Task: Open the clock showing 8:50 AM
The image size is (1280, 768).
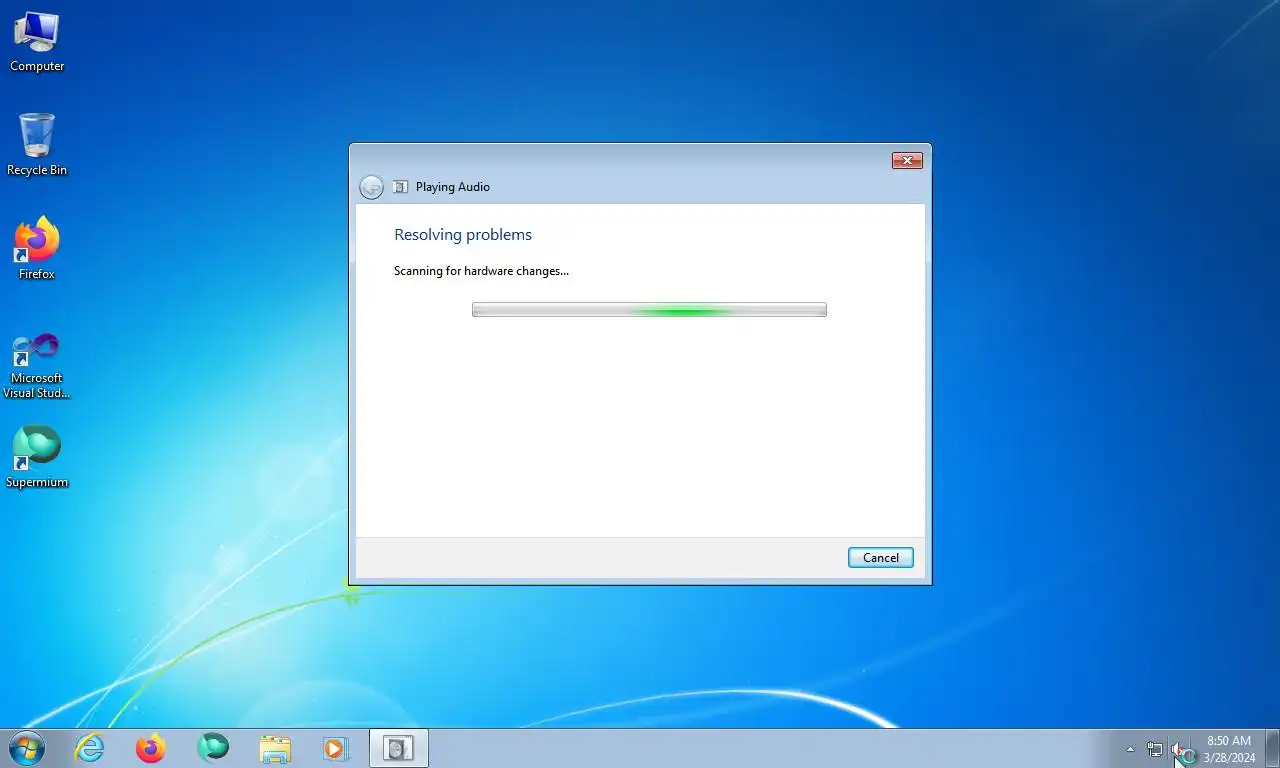Action: pos(1229,749)
